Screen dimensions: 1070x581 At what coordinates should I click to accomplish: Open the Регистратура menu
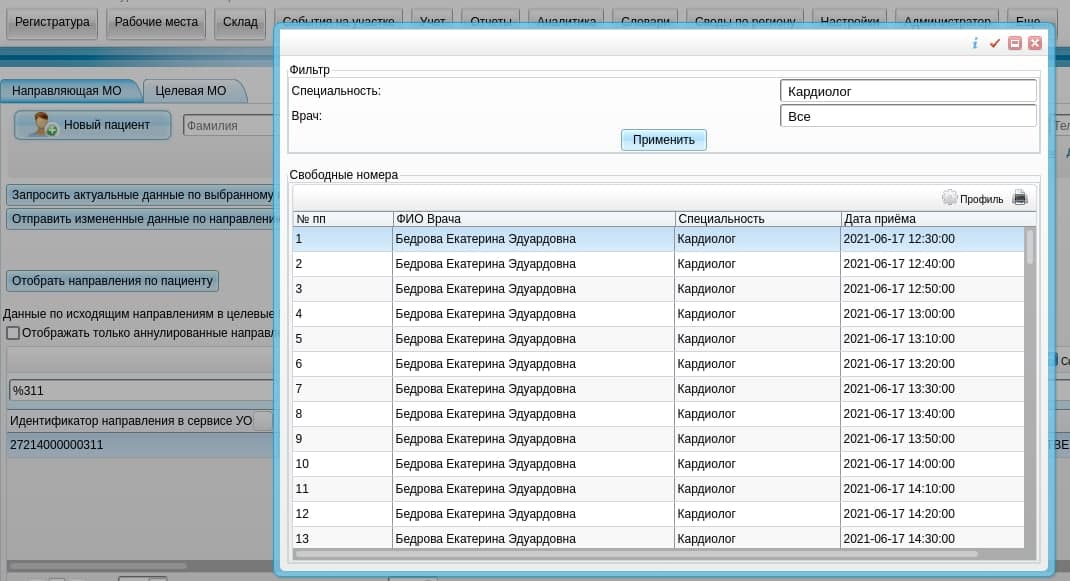pos(52,22)
